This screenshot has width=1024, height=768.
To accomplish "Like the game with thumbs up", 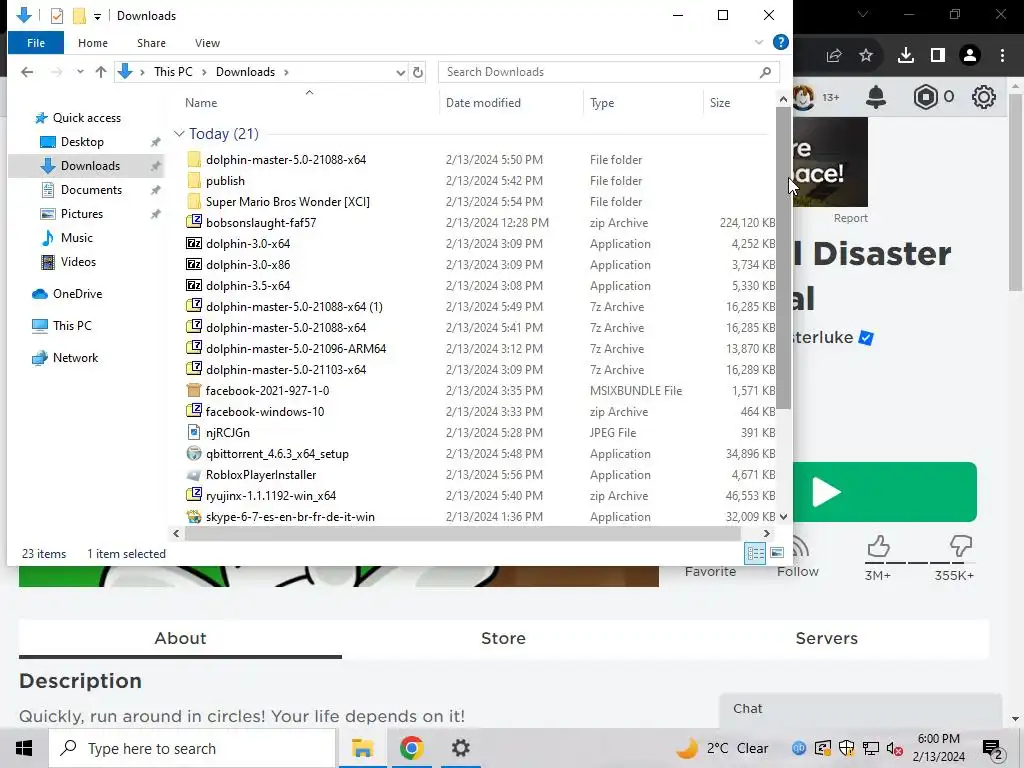I will [x=878, y=547].
